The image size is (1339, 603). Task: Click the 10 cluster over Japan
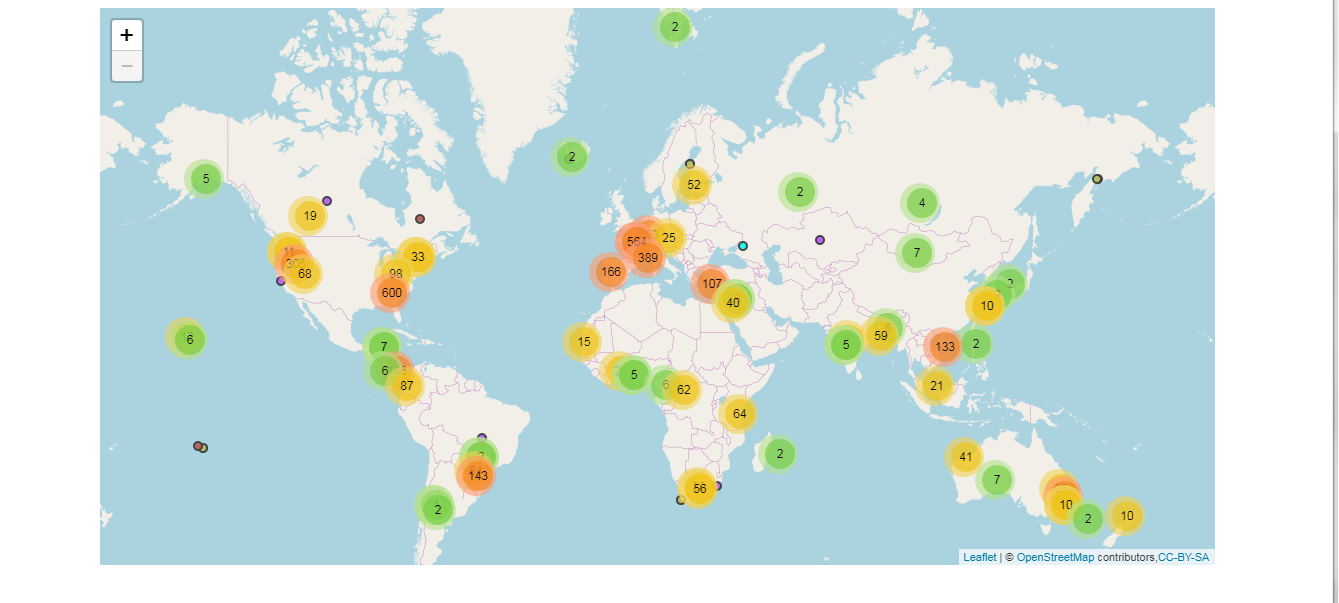[x=987, y=303]
